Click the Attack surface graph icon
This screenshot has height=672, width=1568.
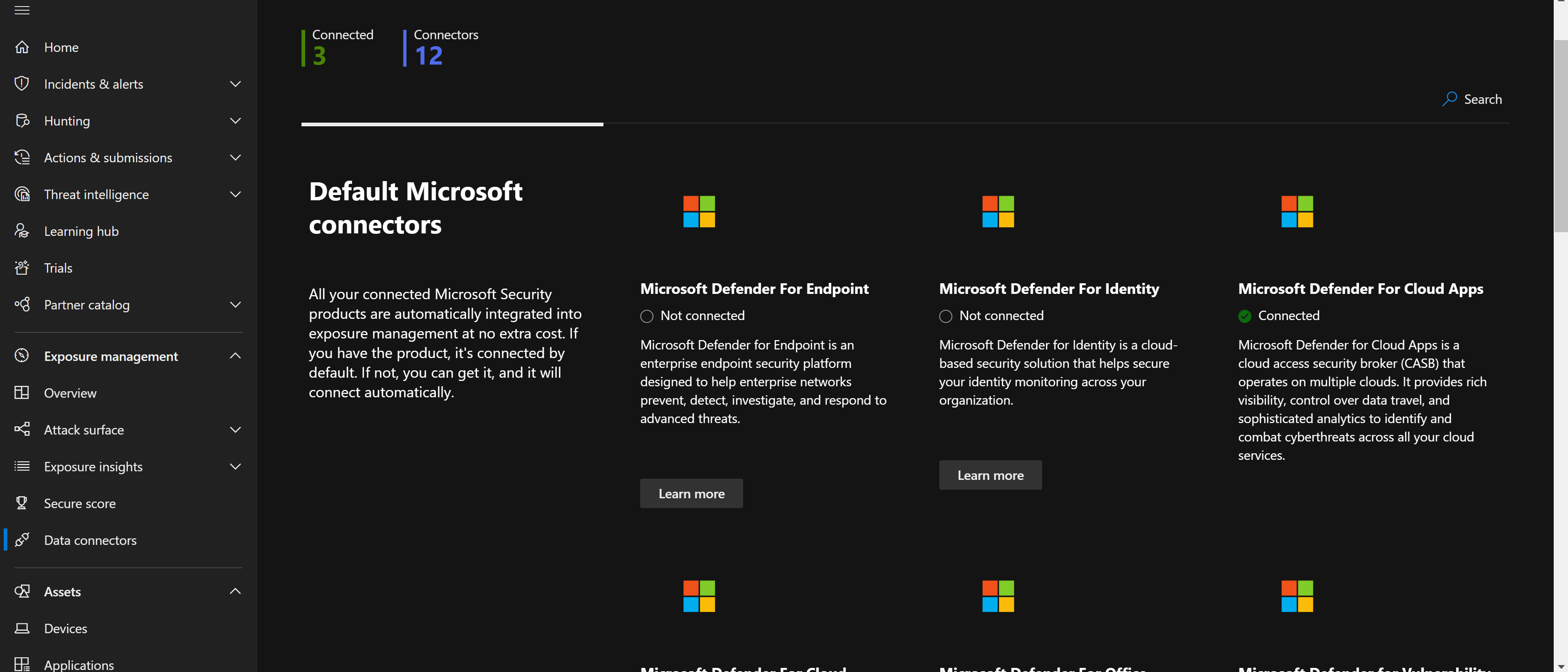coord(22,430)
